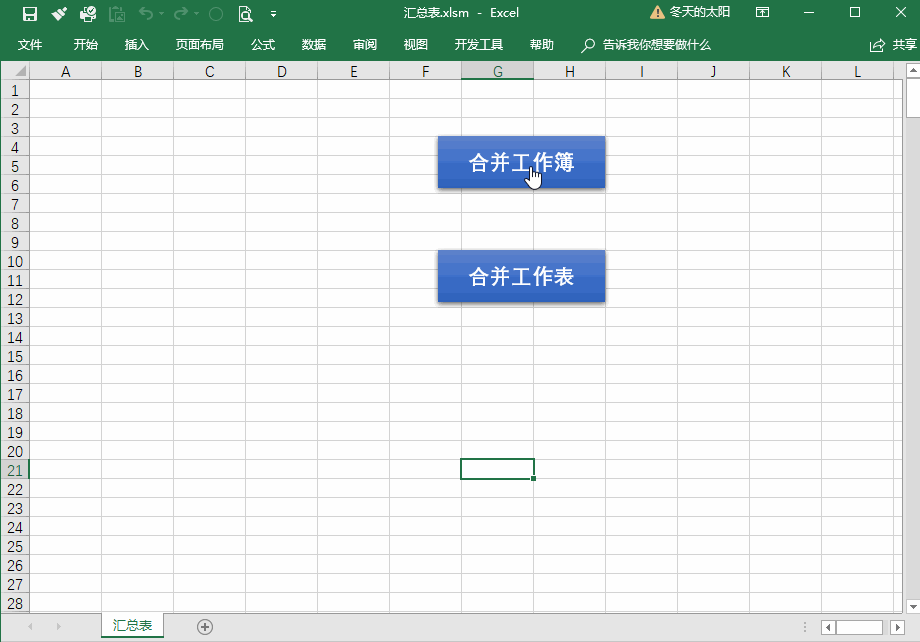Viewport: 920px width, 642px height.
Task: Switch to the 审阅 ribbon tab
Action: click(x=365, y=45)
